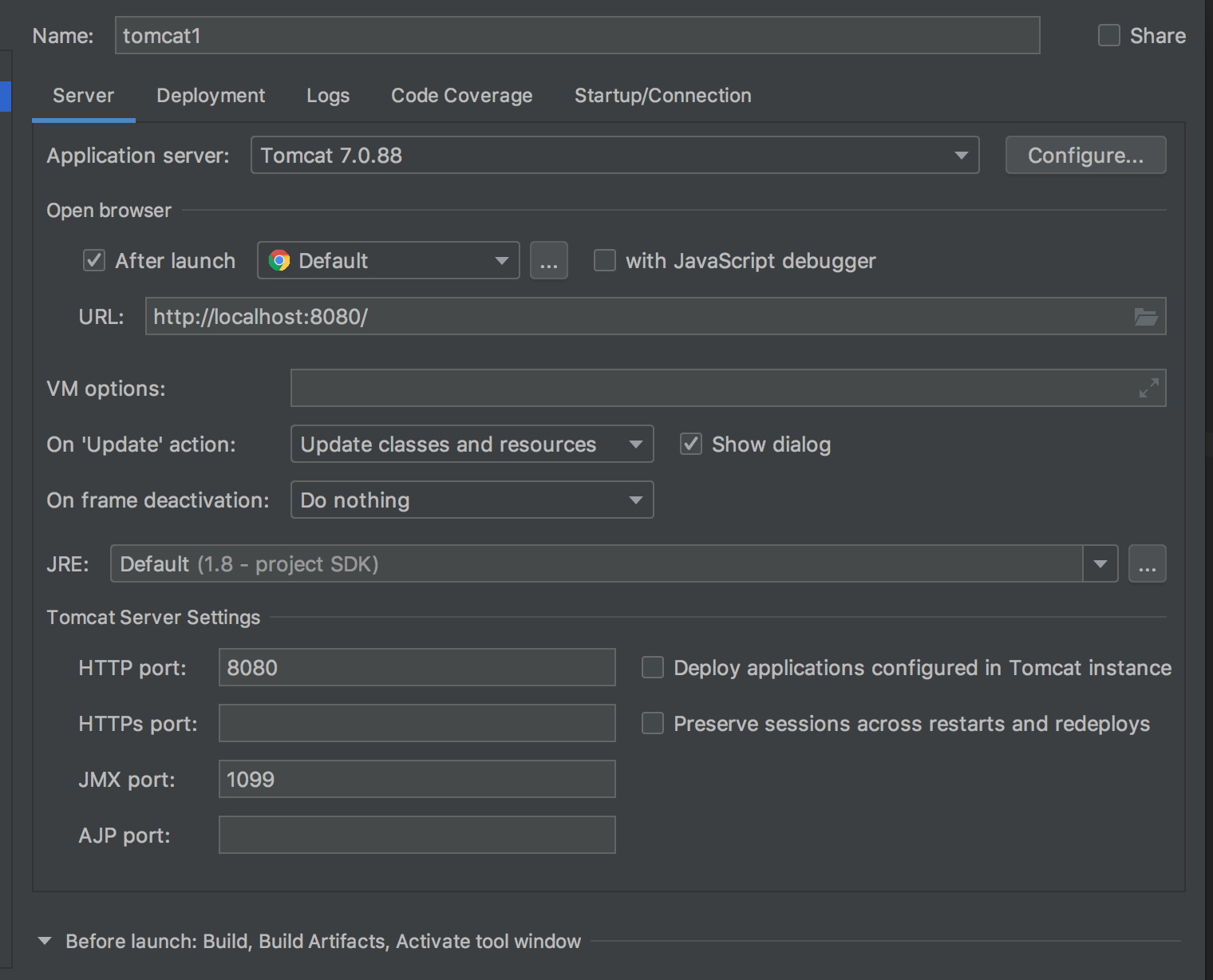Click the Chrome icon in browser dropdown
Screen dimensions: 1213x980
coord(279,260)
